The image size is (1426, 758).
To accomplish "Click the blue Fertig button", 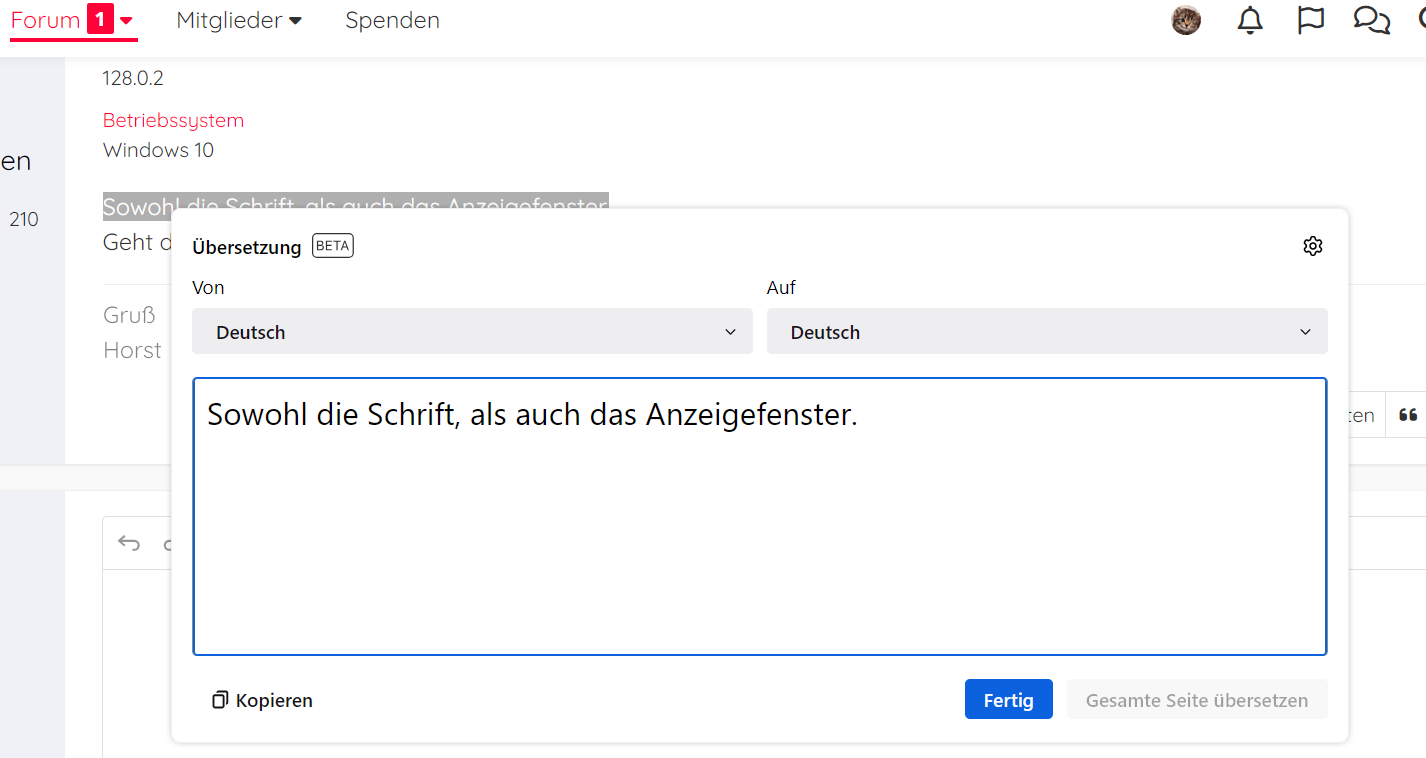I will pos(1008,700).
